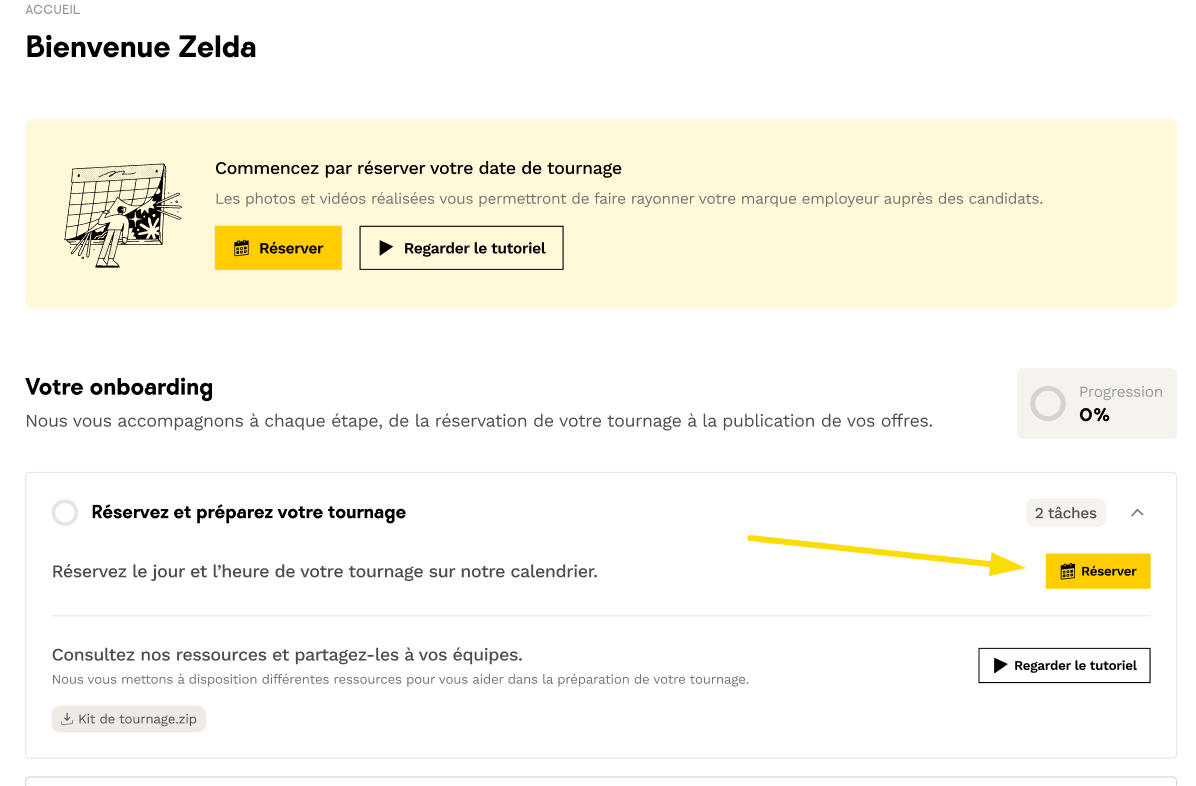
Task: Click the "Votre onboarding" section title
Action: tap(119, 387)
